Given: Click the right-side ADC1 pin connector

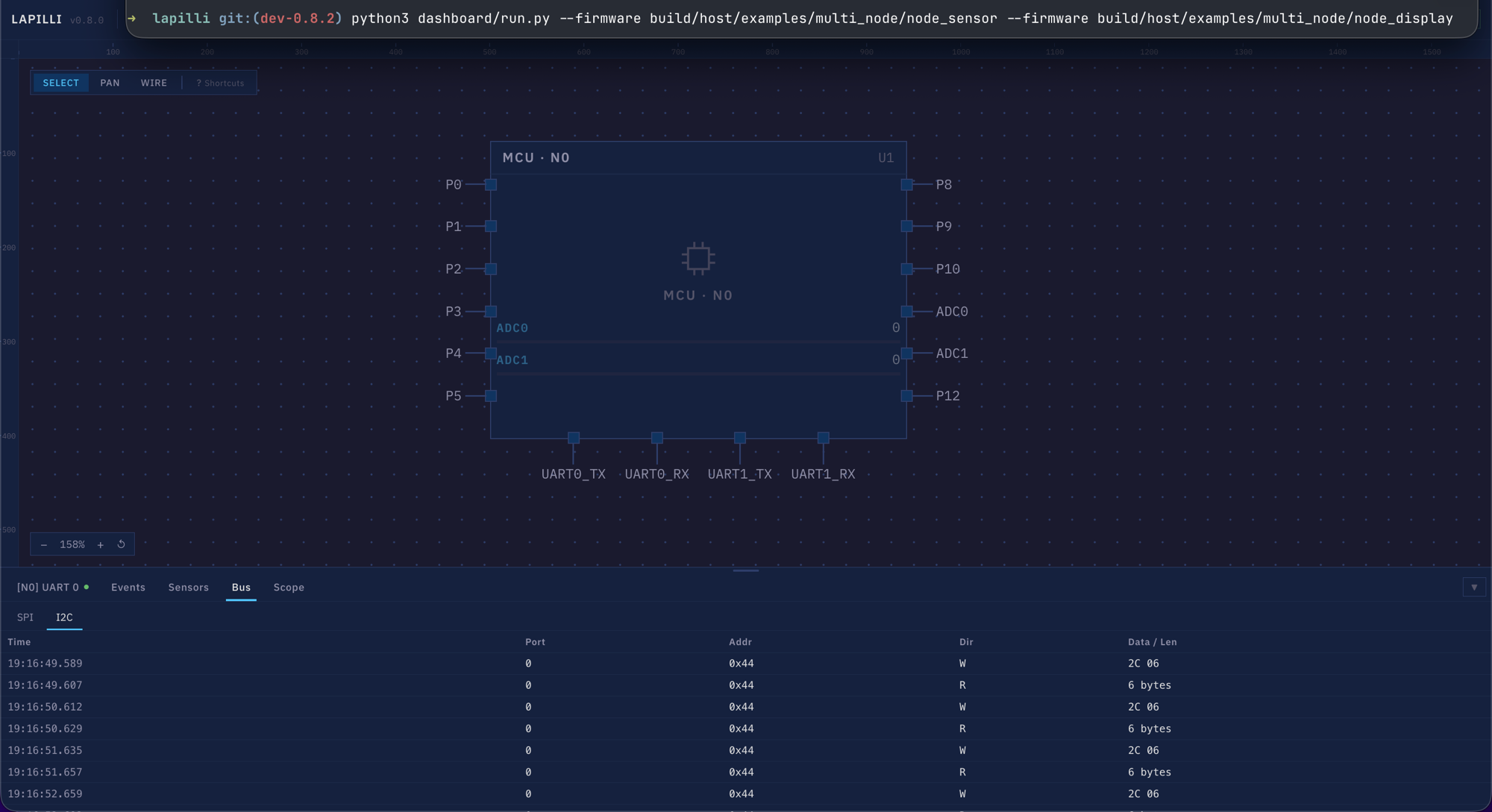Looking at the screenshot, I should [906, 353].
